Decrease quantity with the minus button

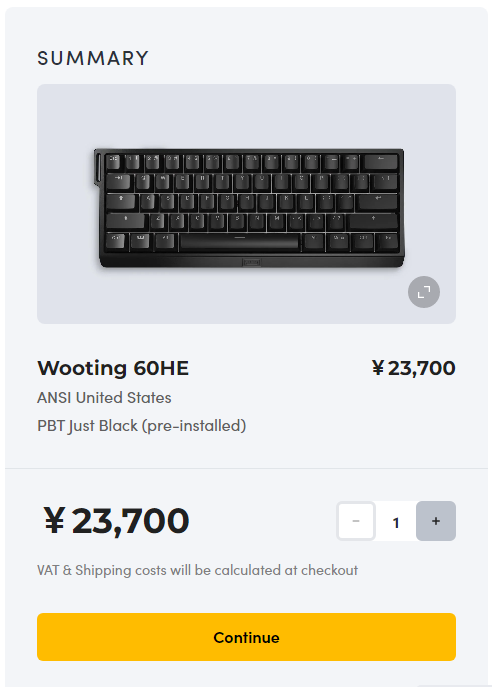click(x=356, y=521)
